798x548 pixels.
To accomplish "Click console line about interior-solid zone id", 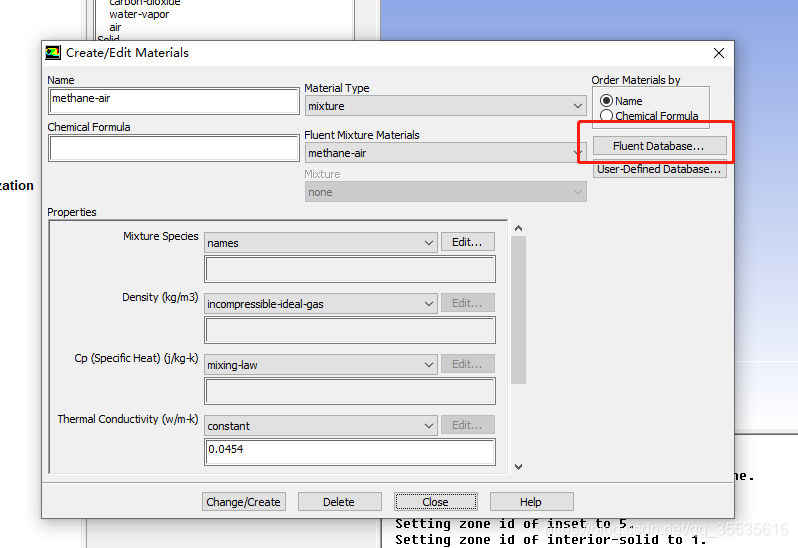I will coord(551,539).
